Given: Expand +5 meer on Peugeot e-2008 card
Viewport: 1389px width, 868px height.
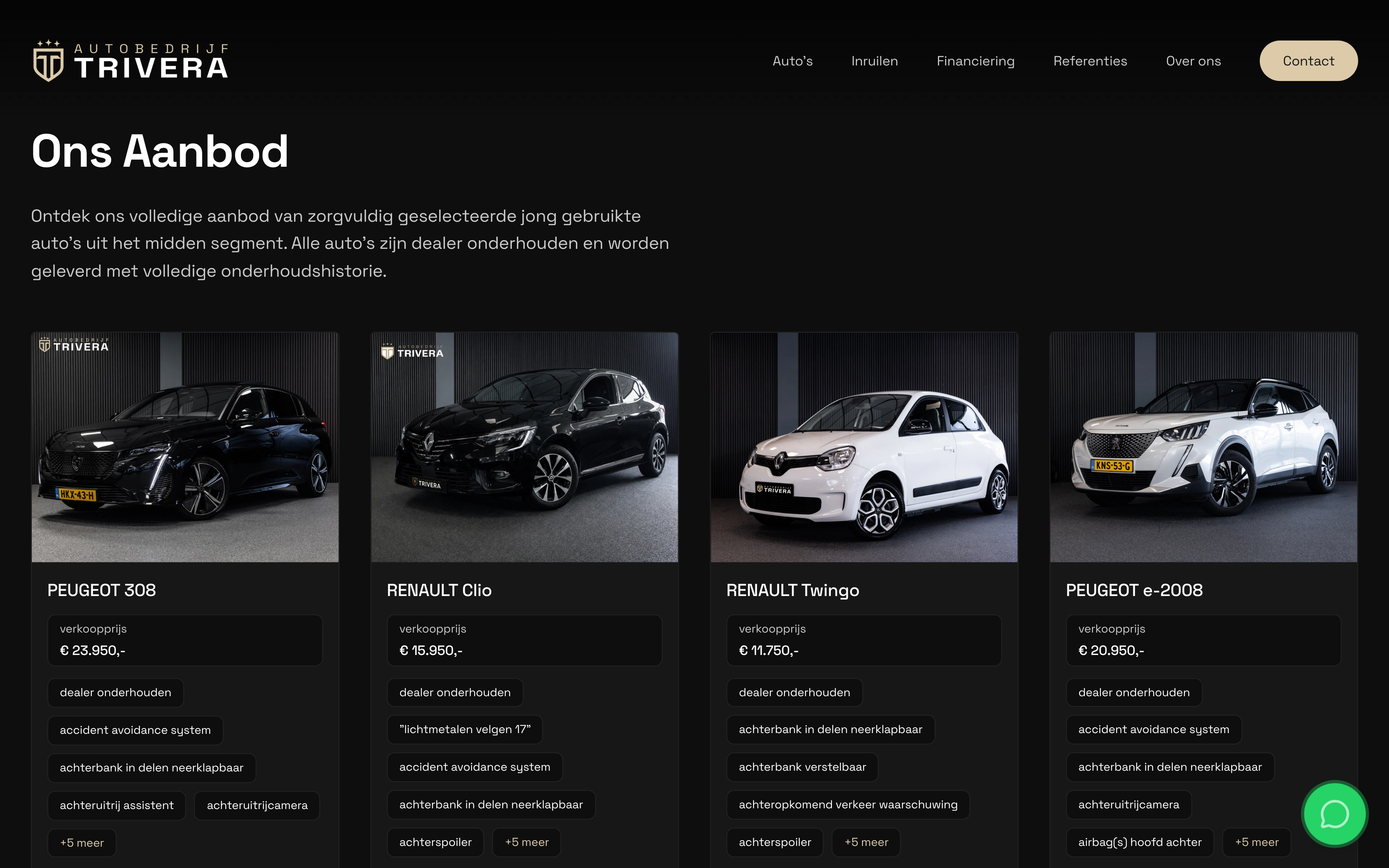Looking at the screenshot, I should click(x=1256, y=842).
